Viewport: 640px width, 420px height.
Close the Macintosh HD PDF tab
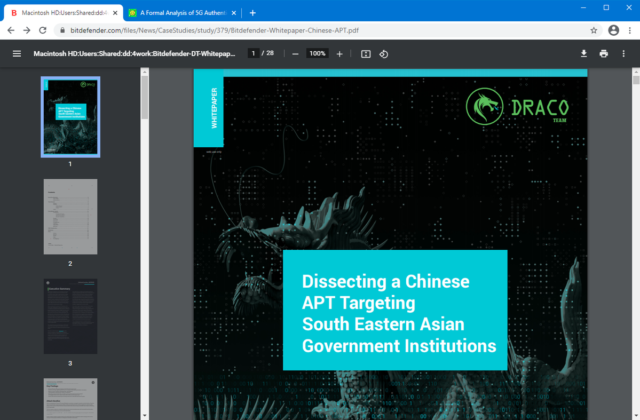pyautogui.click(x=115, y=13)
